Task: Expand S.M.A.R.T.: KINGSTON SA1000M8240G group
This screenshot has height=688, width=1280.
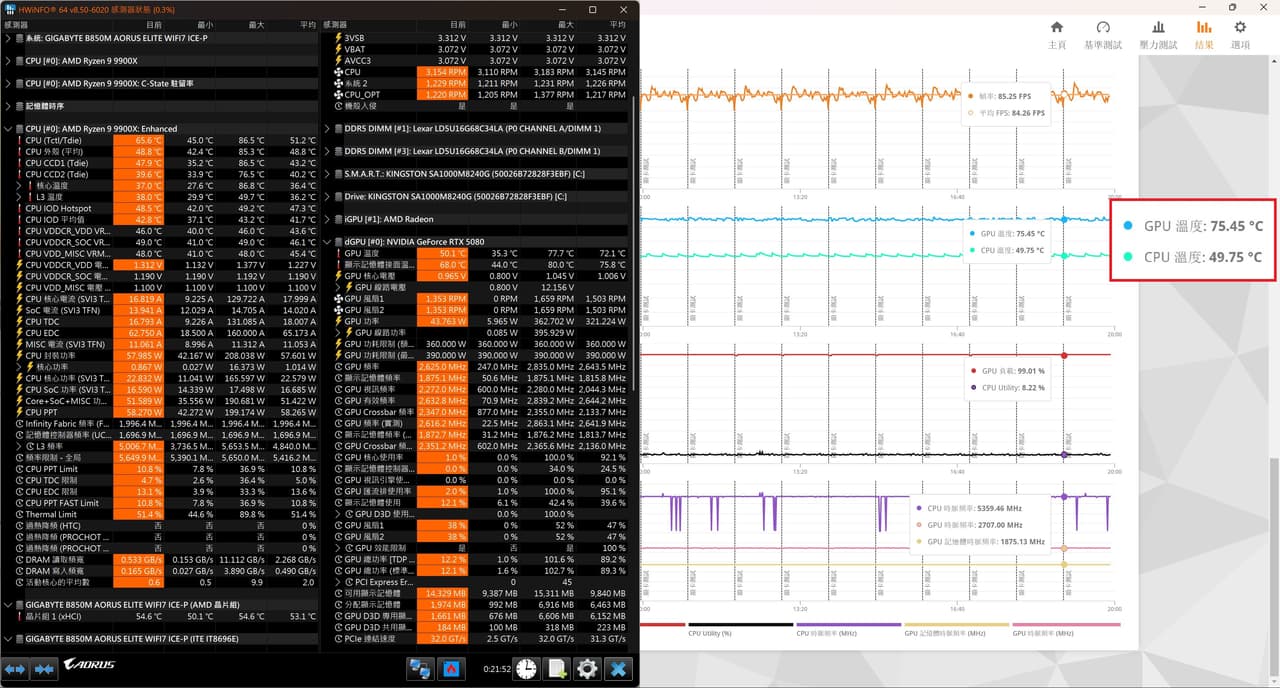Action: point(326,174)
